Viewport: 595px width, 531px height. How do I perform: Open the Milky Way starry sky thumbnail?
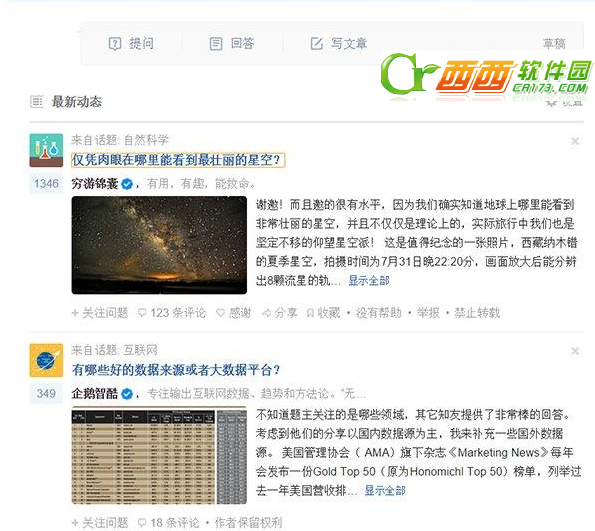159,245
